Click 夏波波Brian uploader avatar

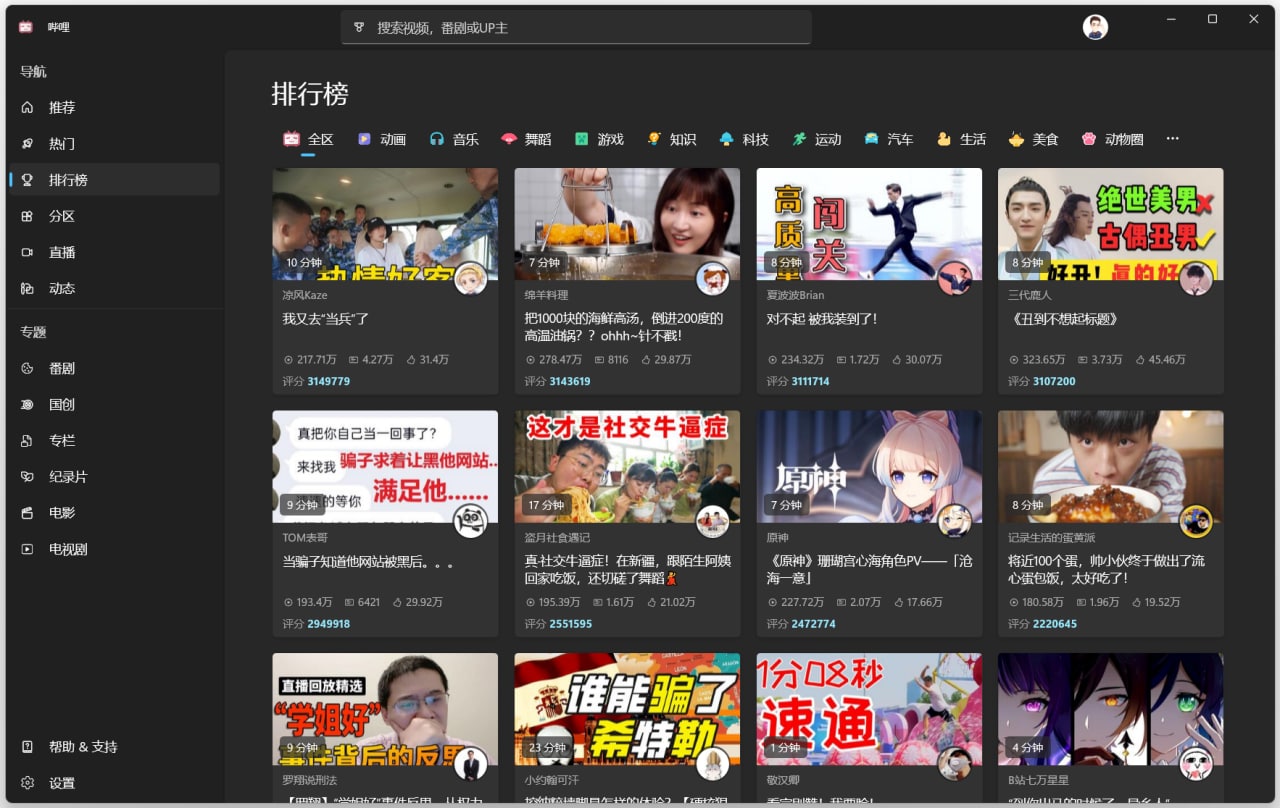(955, 279)
